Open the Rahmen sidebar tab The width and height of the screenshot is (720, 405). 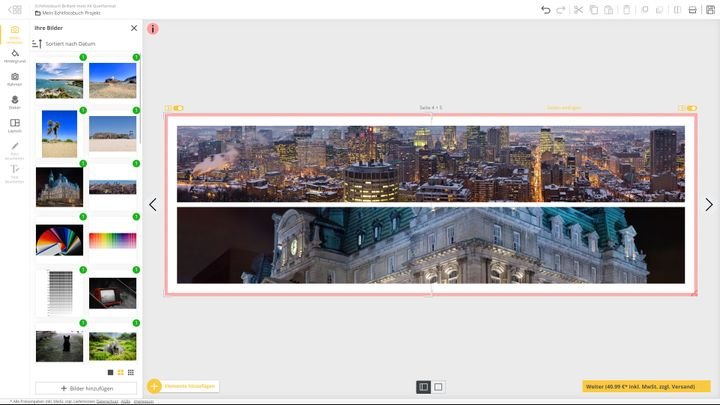[x=15, y=79]
